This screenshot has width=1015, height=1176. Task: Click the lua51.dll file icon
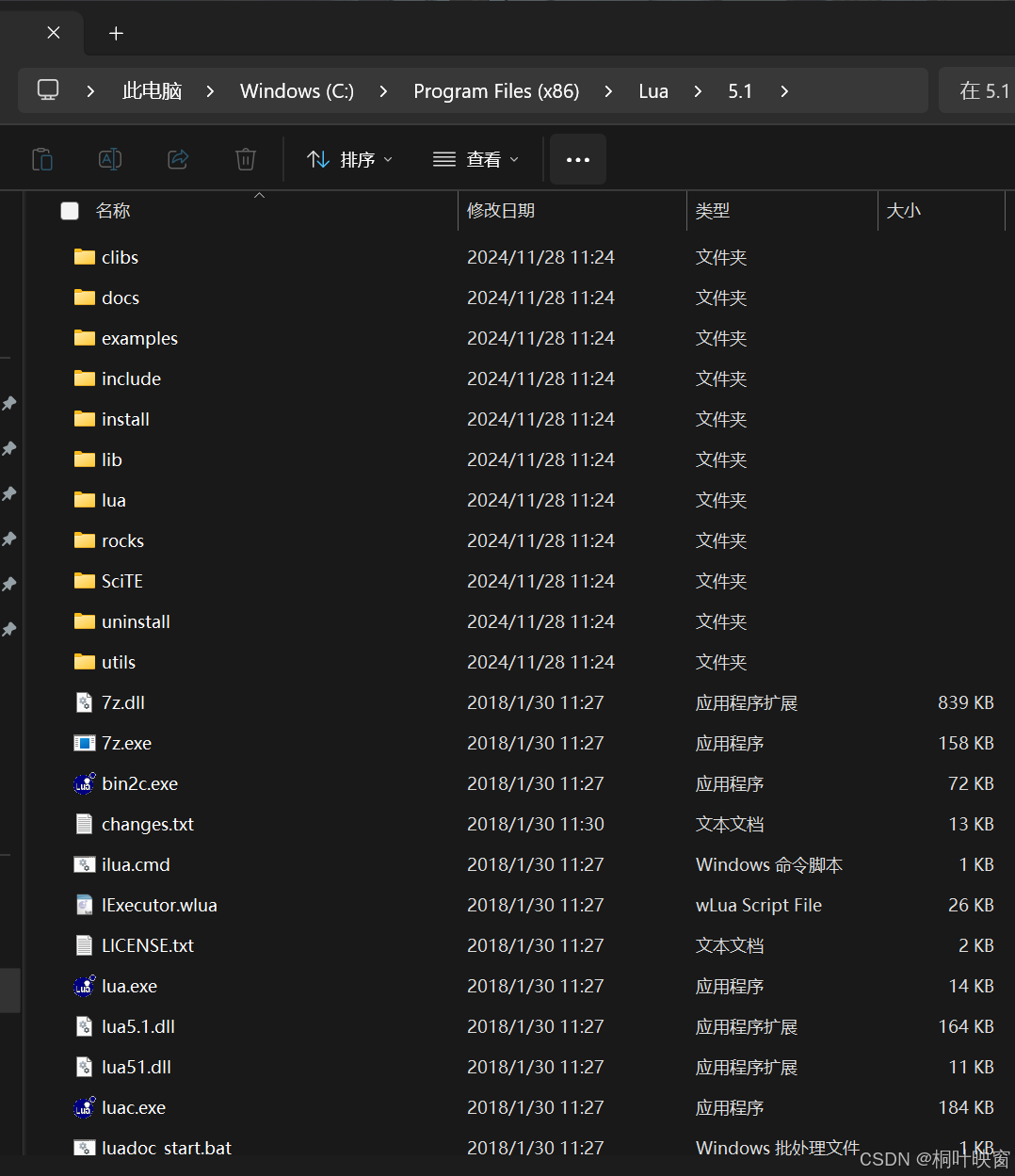coord(85,1067)
